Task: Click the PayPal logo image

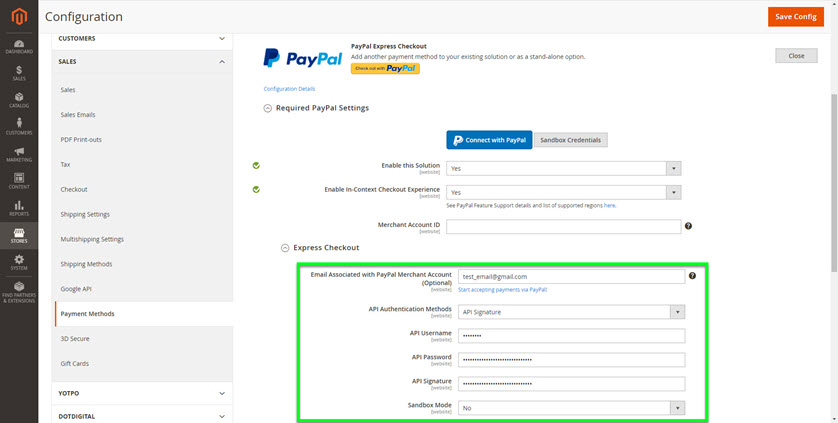Action: (302, 58)
